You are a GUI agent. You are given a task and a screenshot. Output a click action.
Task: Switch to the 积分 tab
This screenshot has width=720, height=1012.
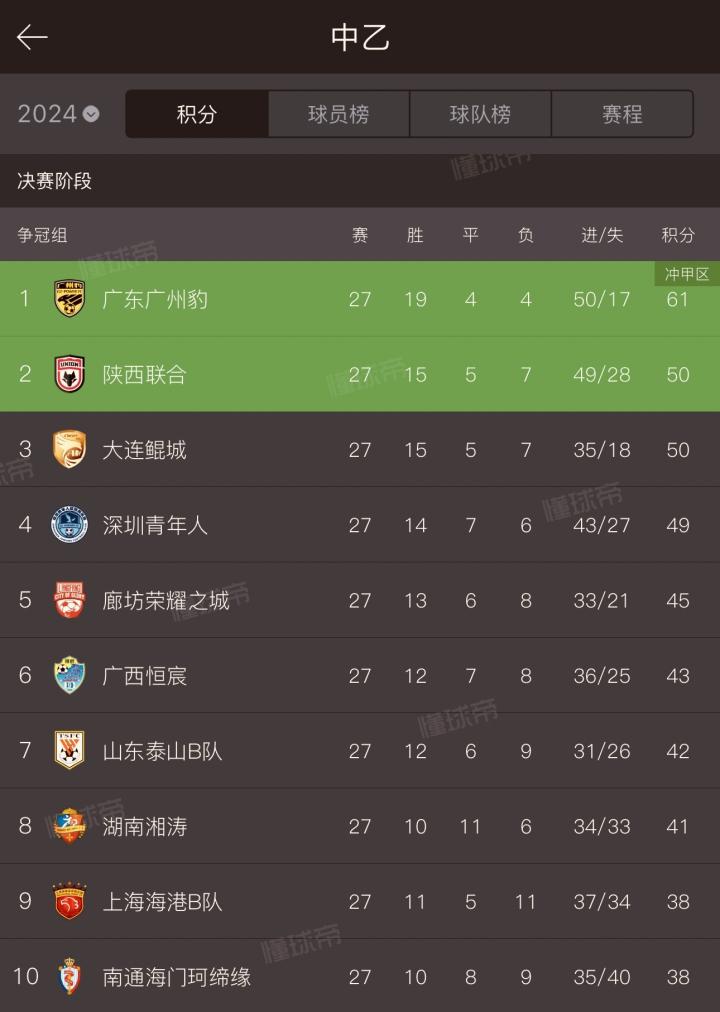(x=197, y=114)
